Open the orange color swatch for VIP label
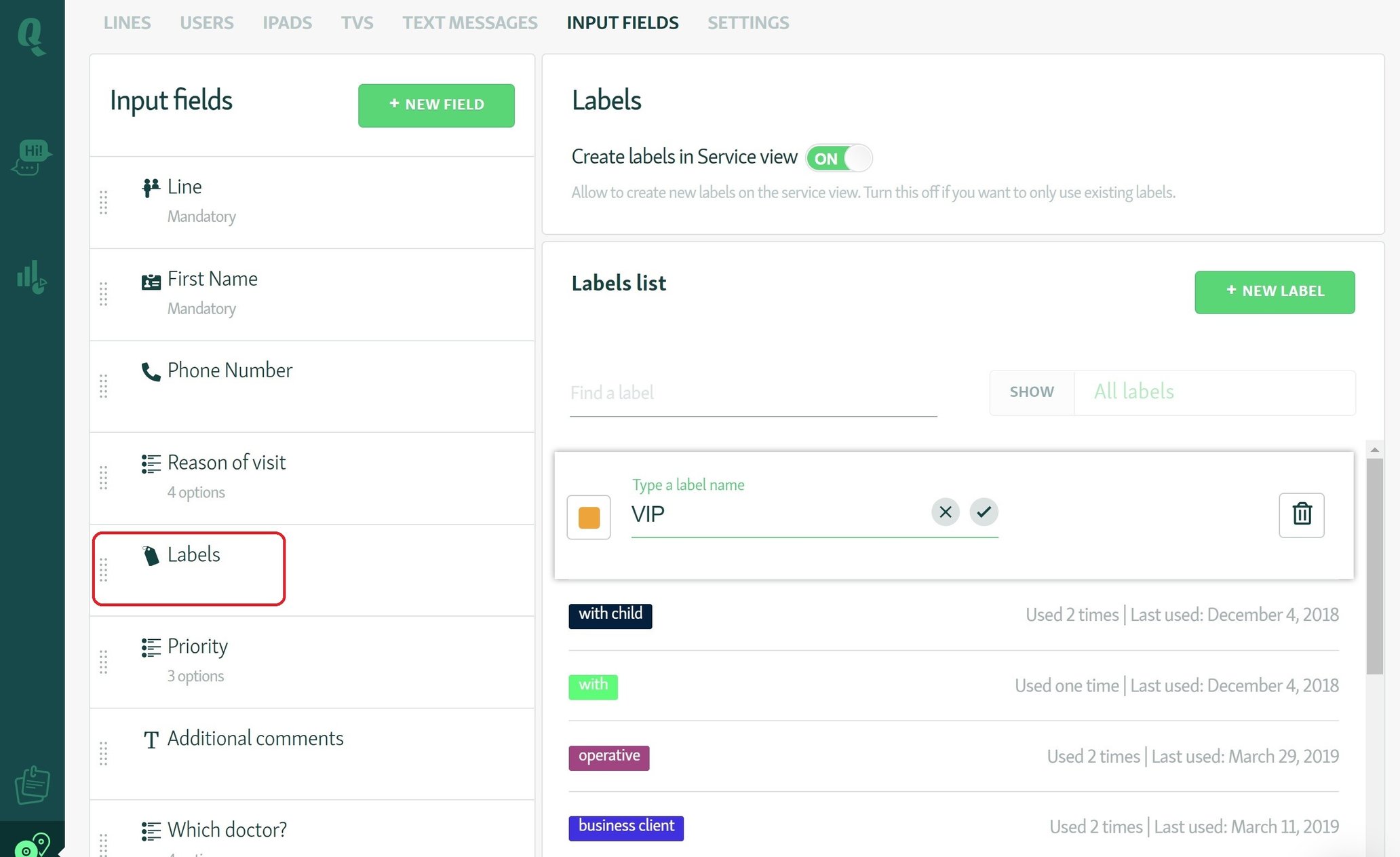This screenshot has width=1400, height=857. point(589,517)
